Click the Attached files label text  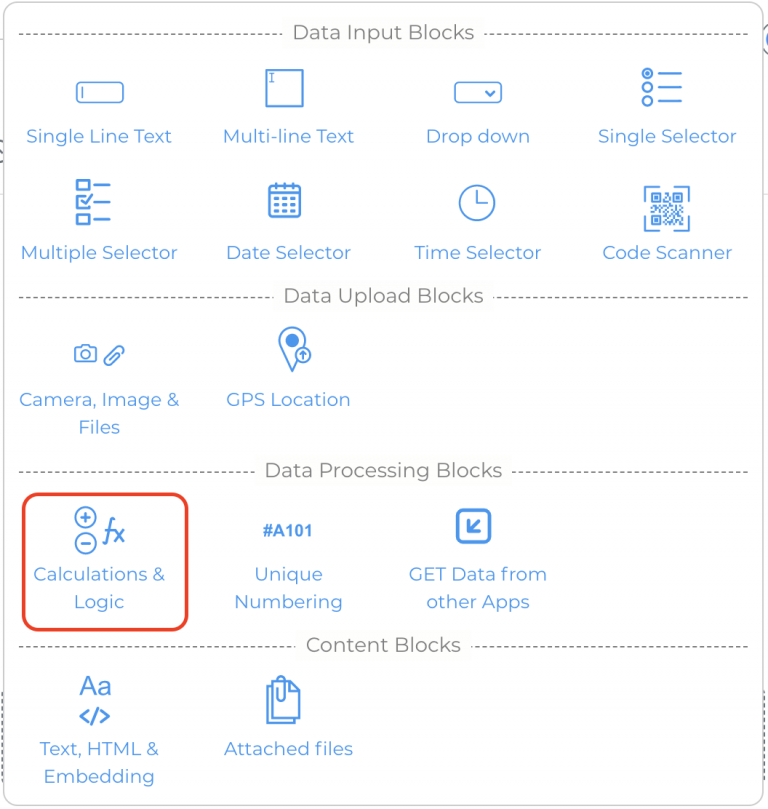coord(288,749)
